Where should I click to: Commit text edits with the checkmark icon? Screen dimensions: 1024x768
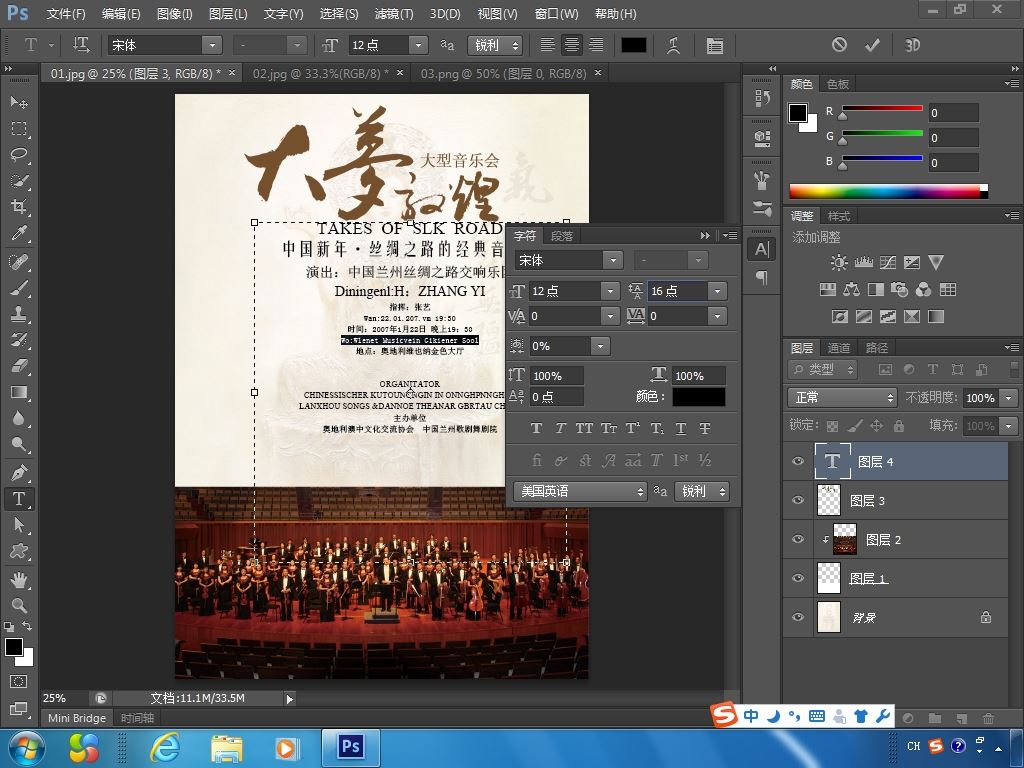pos(872,45)
